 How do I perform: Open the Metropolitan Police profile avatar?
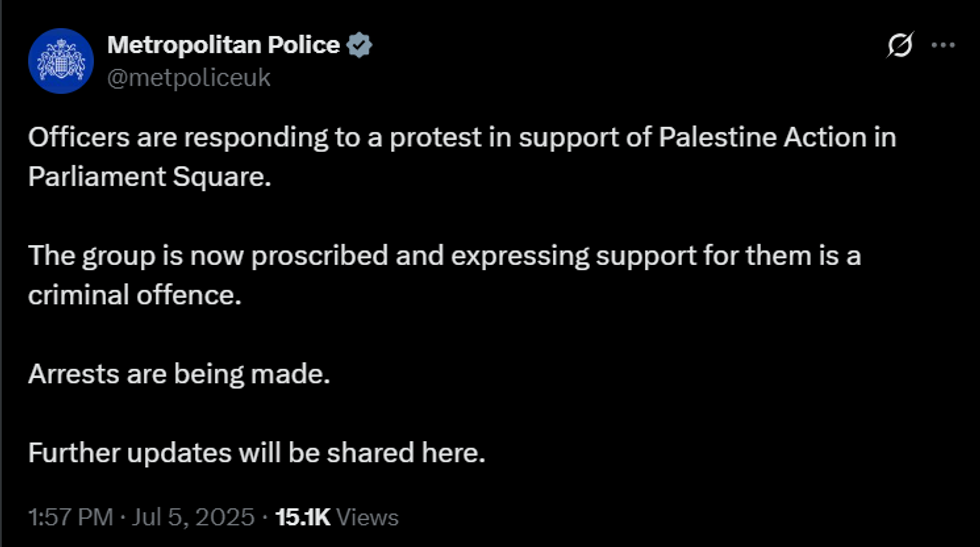(x=61, y=61)
